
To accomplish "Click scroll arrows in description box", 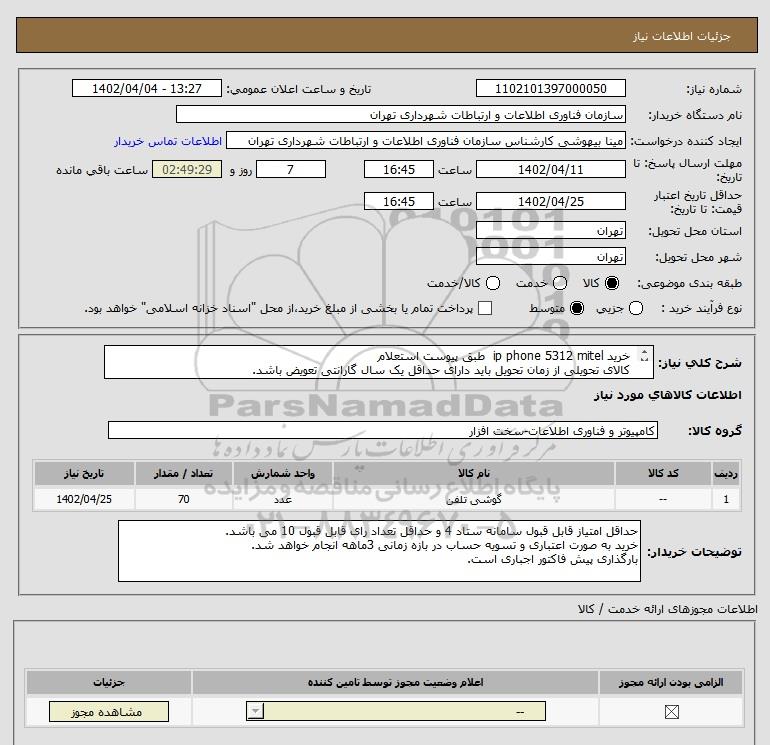I will pyautogui.click(x=644, y=355).
